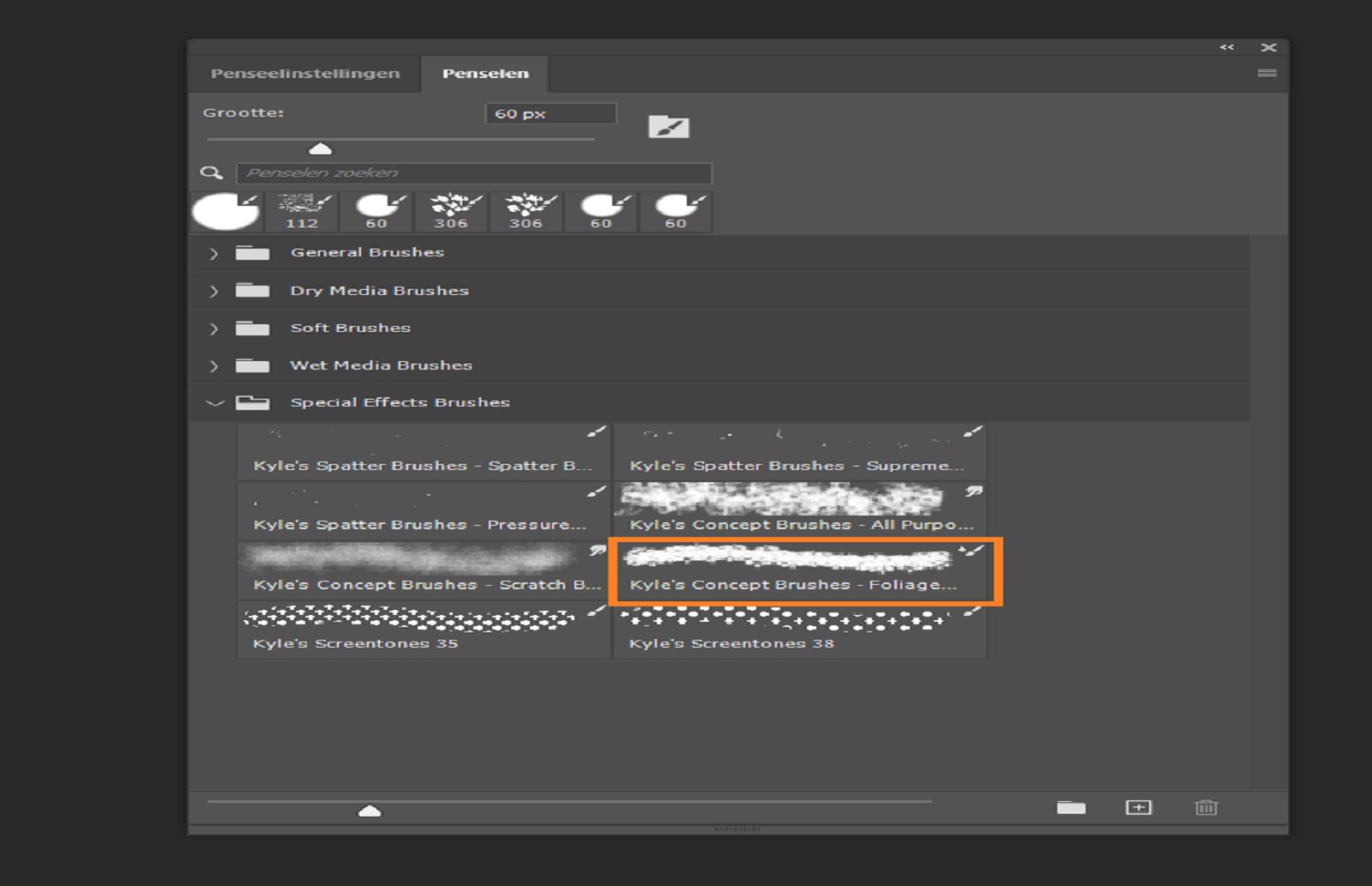
Task: Click the Grootte brush size slider handle
Action: (x=320, y=148)
